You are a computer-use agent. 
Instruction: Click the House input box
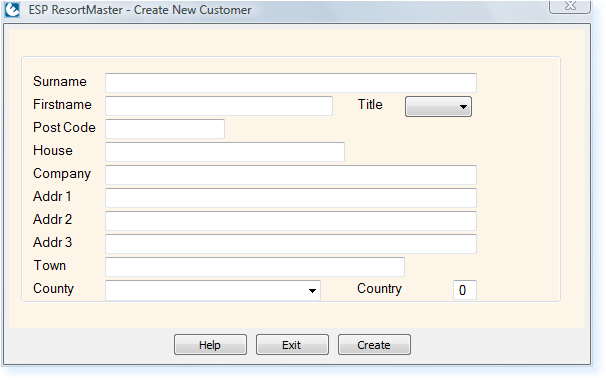(x=225, y=152)
